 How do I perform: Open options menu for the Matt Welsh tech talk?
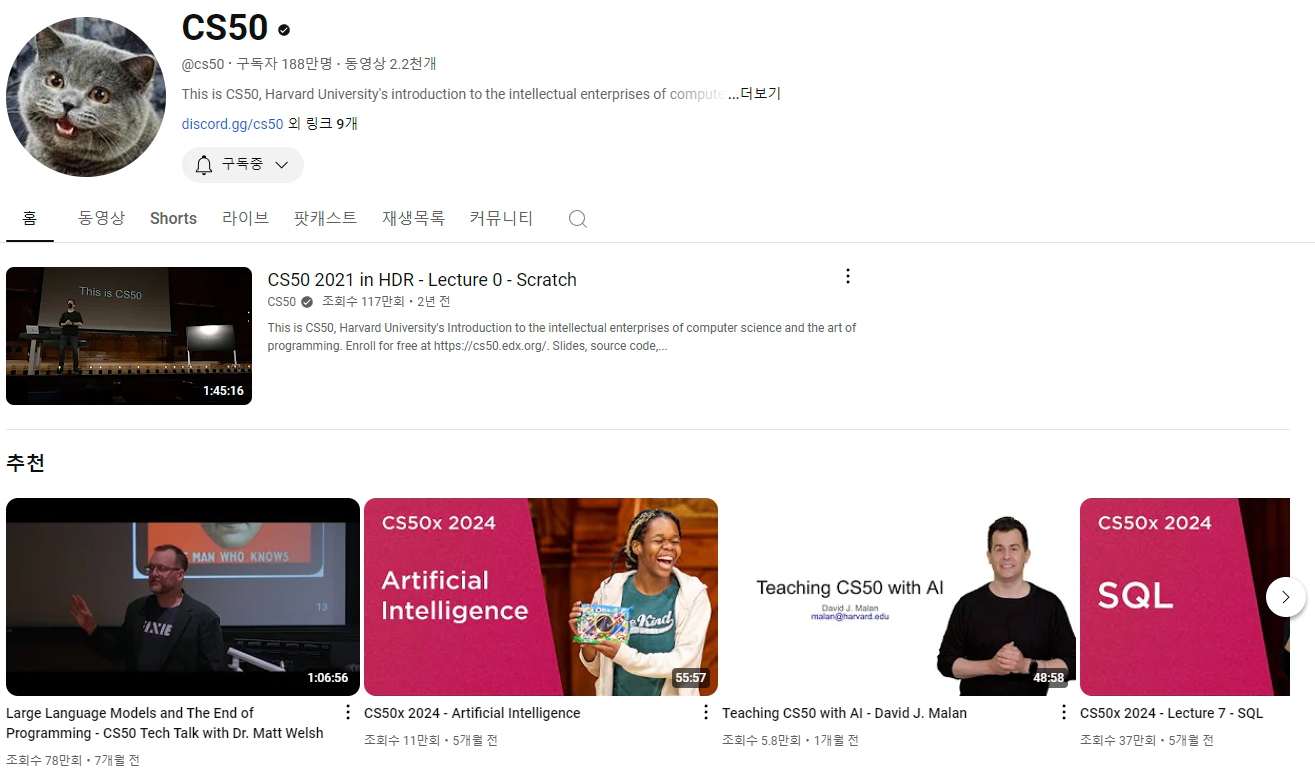[x=347, y=711]
